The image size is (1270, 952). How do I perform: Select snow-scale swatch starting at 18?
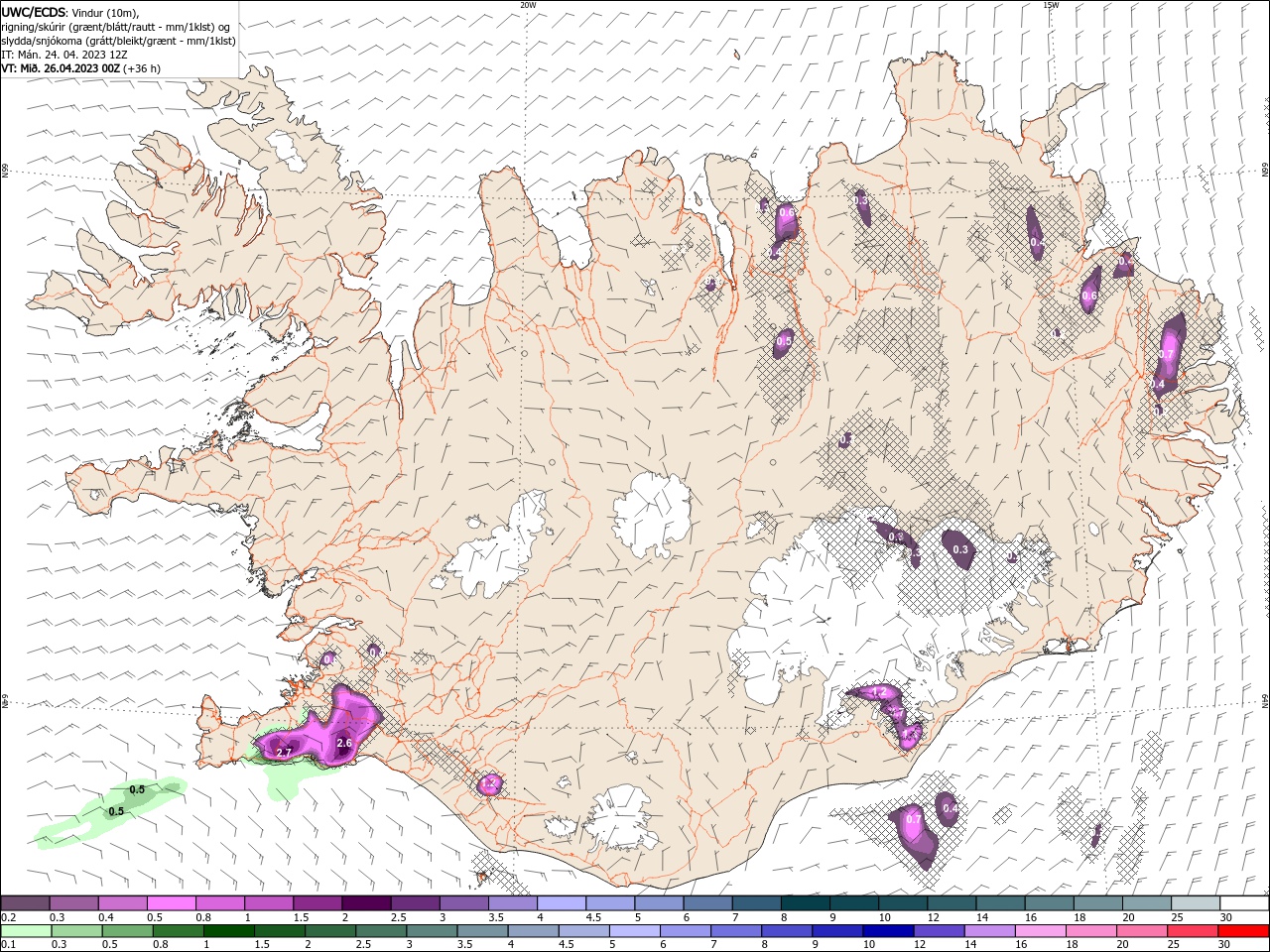[x=1097, y=903]
